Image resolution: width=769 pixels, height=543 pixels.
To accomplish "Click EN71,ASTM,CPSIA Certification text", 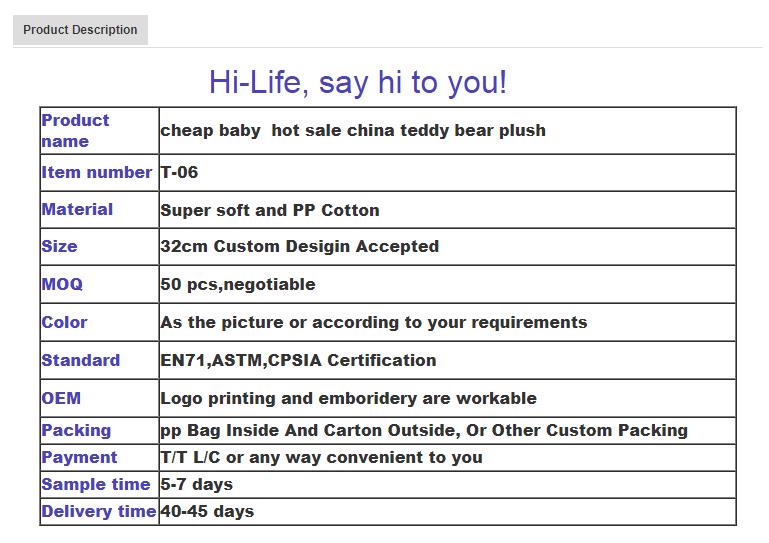I will tap(298, 360).
